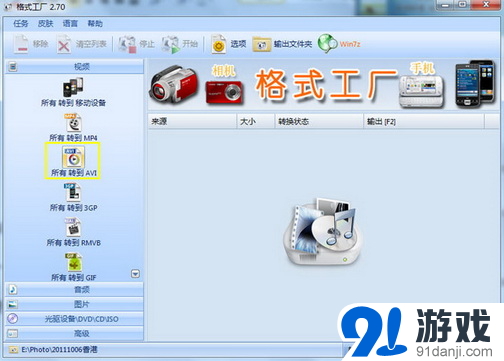
Task: Open the 任务 menu
Action: point(20,24)
